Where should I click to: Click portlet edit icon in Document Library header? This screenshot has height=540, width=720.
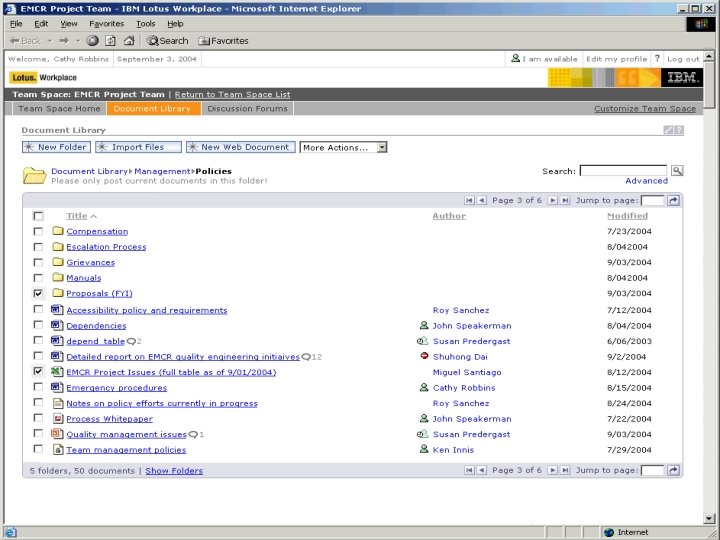pos(668,130)
